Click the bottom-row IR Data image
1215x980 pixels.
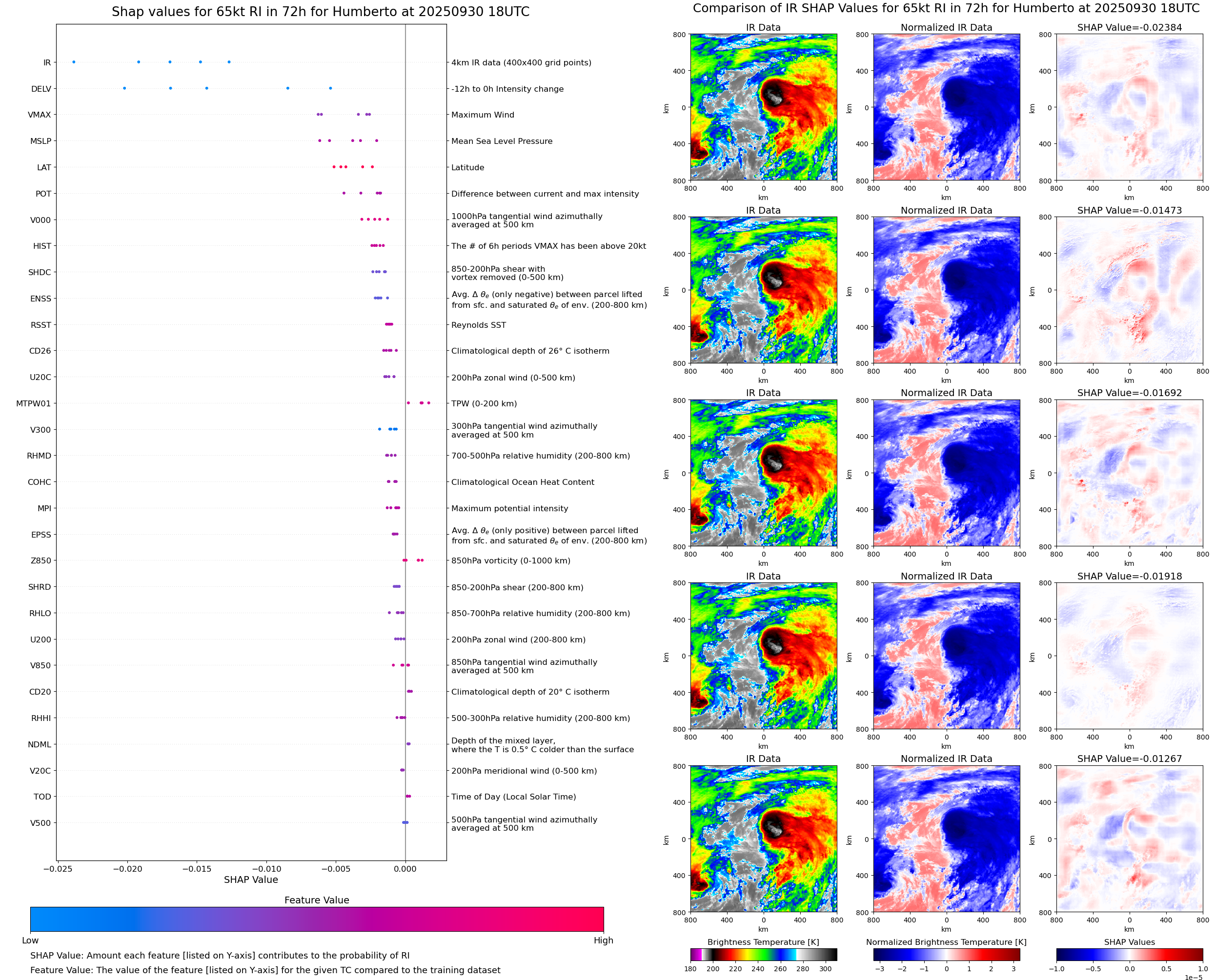(x=763, y=839)
